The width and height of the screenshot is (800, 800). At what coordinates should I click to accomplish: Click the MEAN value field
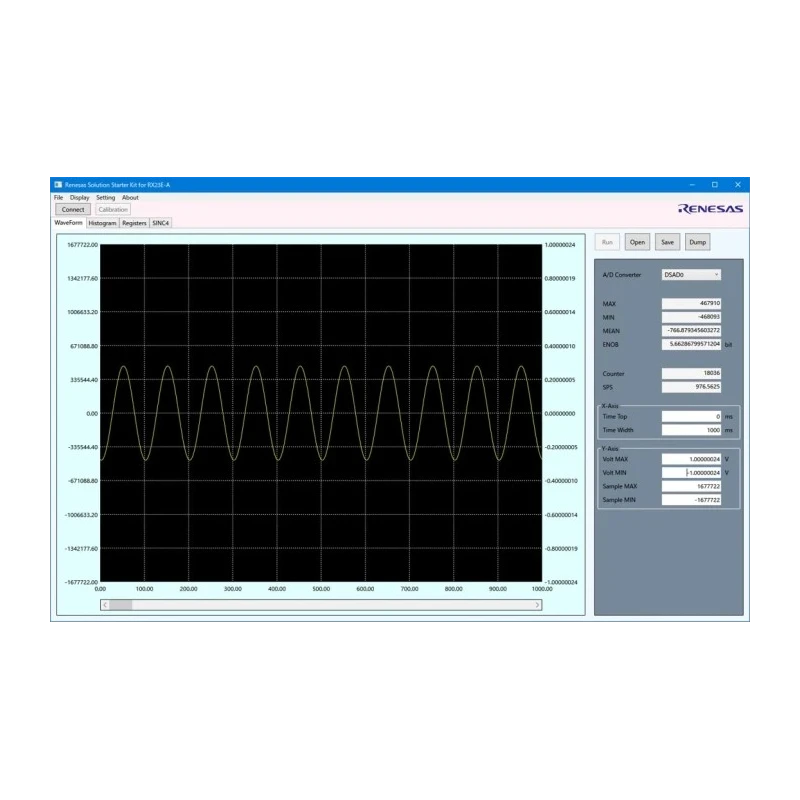(691, 331)
